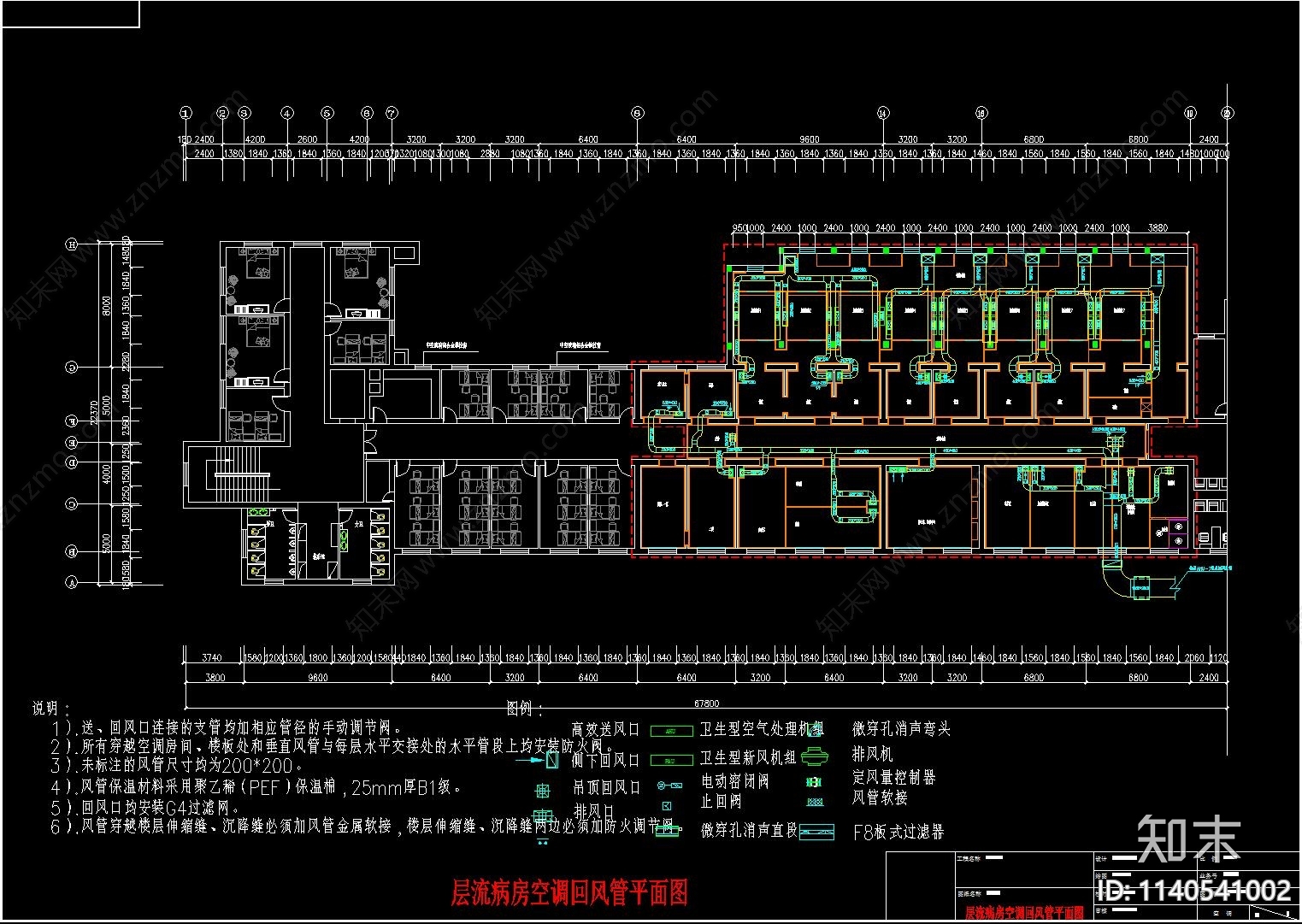Select note 4 about PEF insulation
Viewport: 1302px width, 924px height.
click(256, 786)
